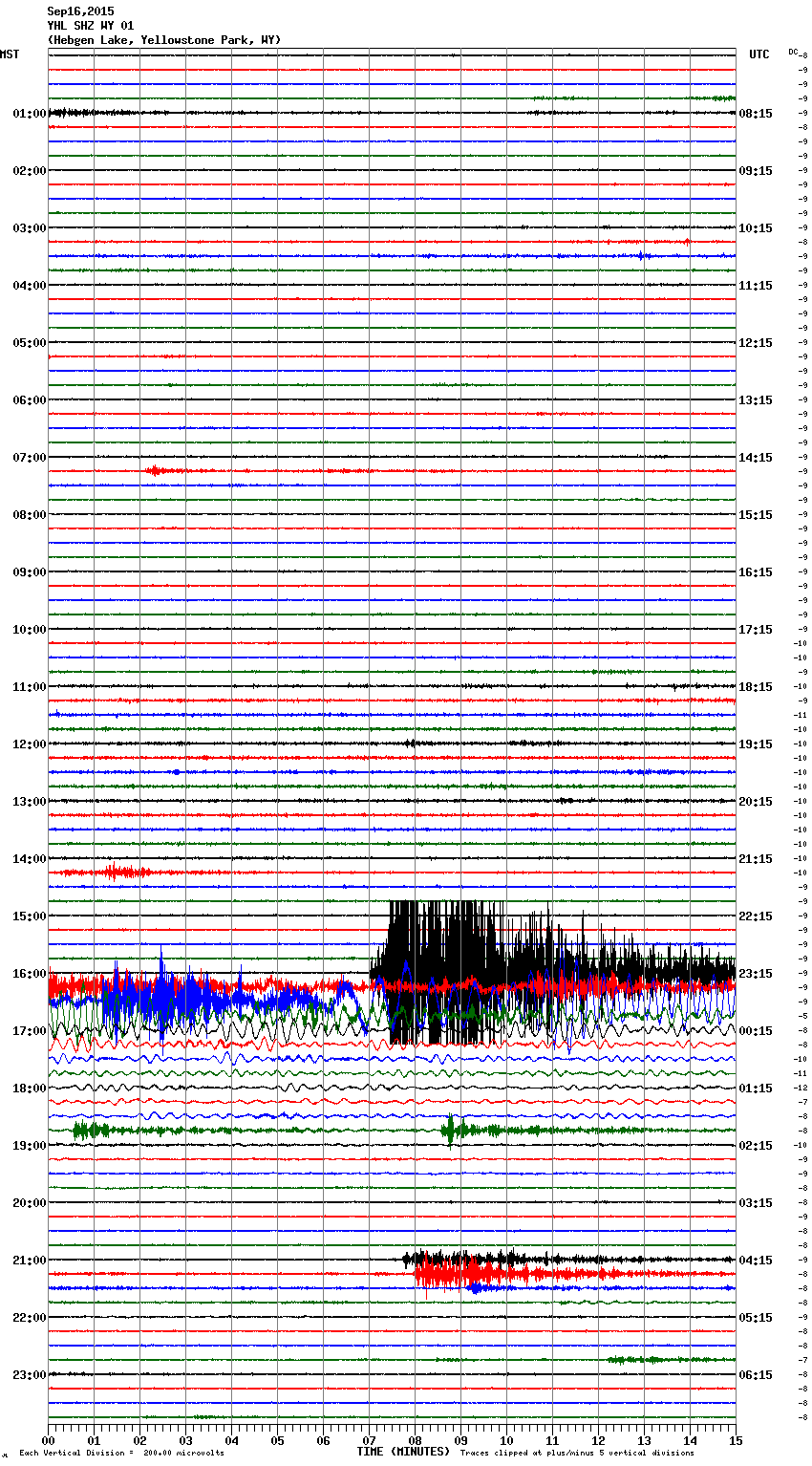
Task: Click the UTC time zone header
Action: pos(759,54)
